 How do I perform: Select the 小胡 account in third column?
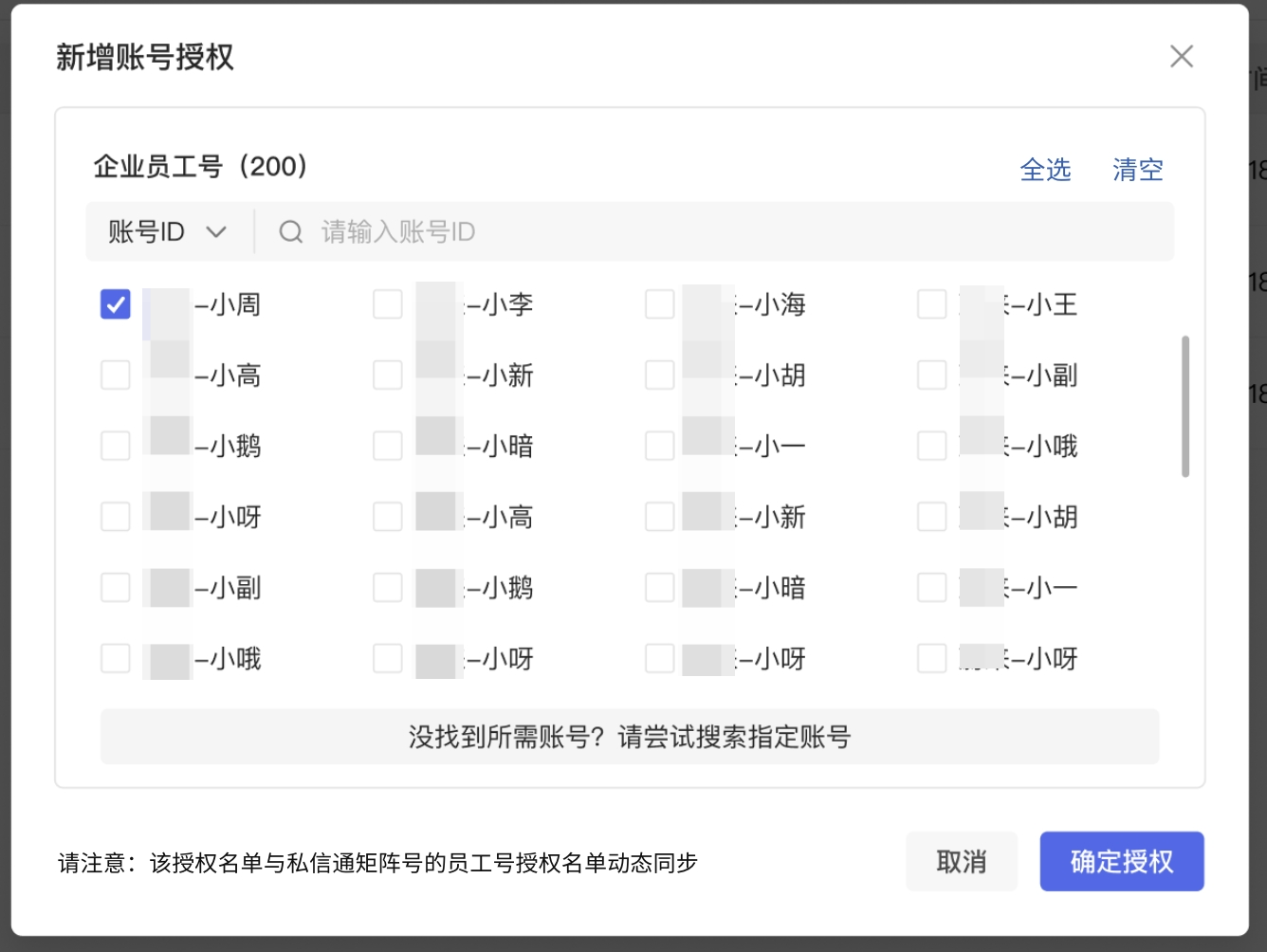tap(659, 375)
